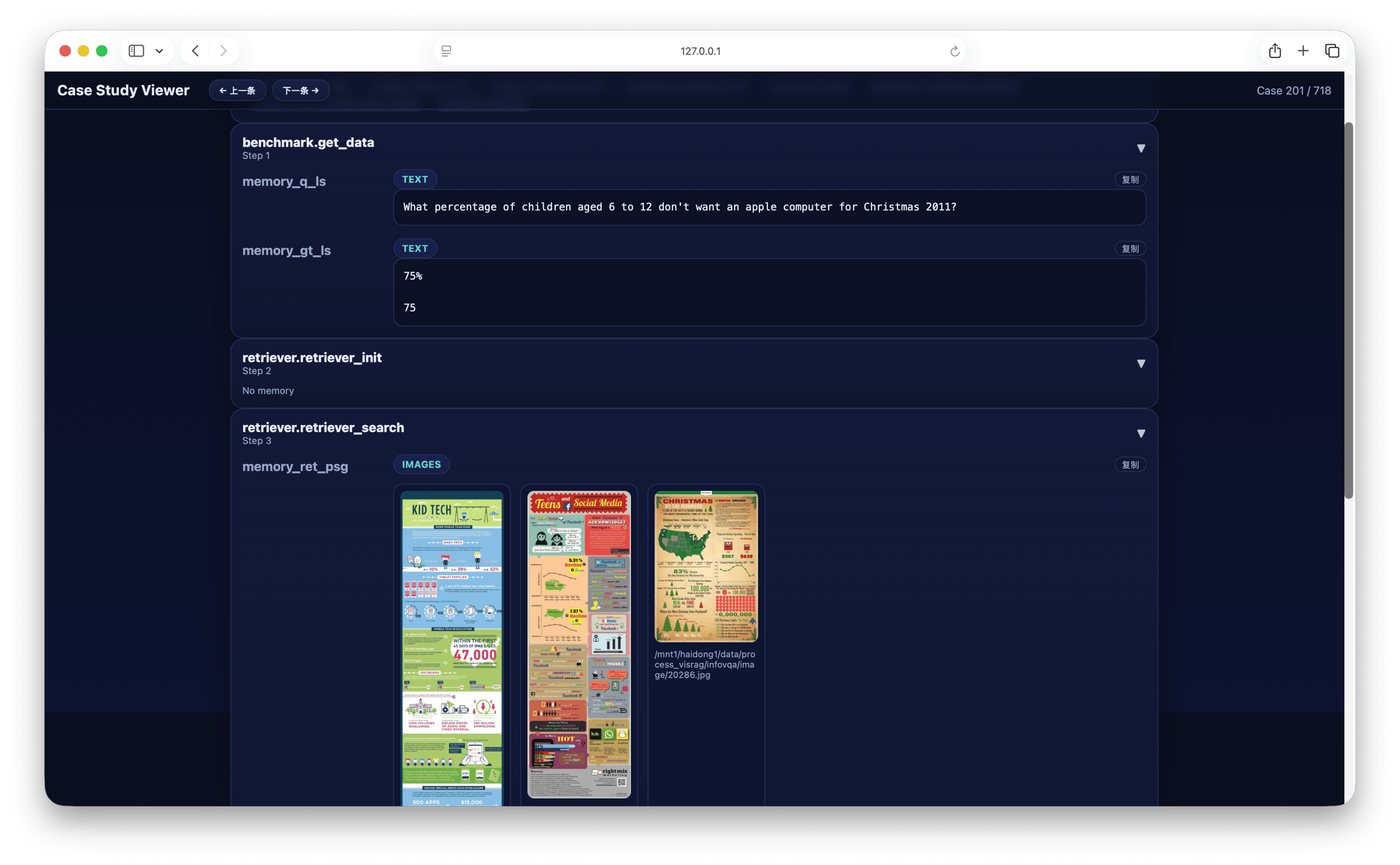
Task: Open the Kid Tech infographic thumbnail
Action: [x=452, y=648]
